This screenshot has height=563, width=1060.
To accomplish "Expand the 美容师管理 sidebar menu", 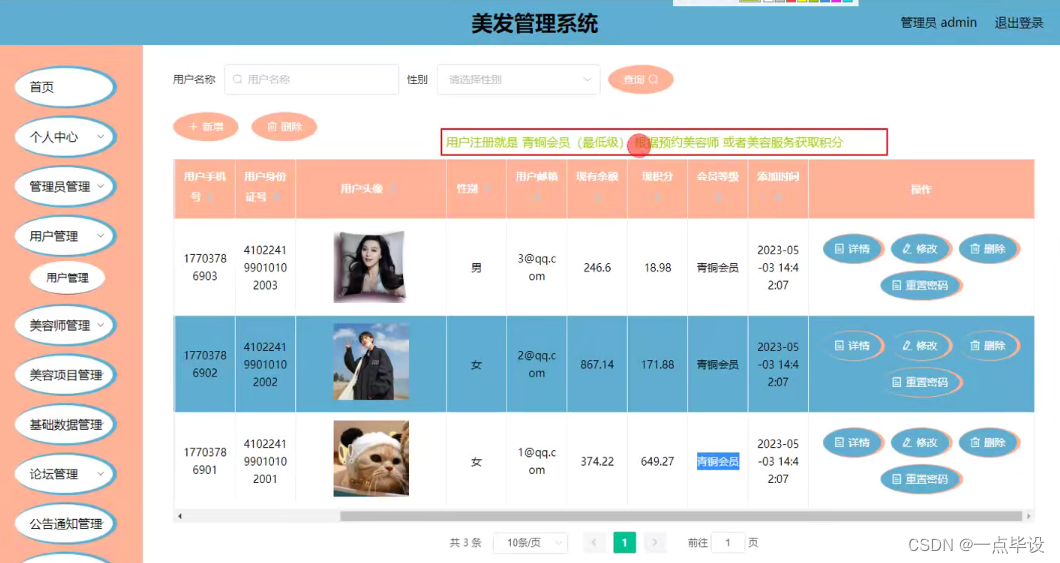I will 65,326.
